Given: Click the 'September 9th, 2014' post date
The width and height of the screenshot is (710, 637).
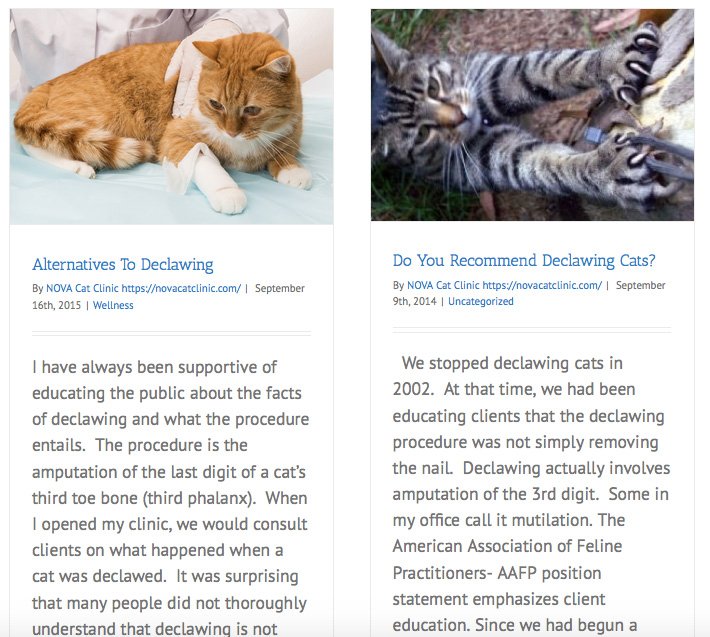Looking at the screenshot, I should 529,293.
